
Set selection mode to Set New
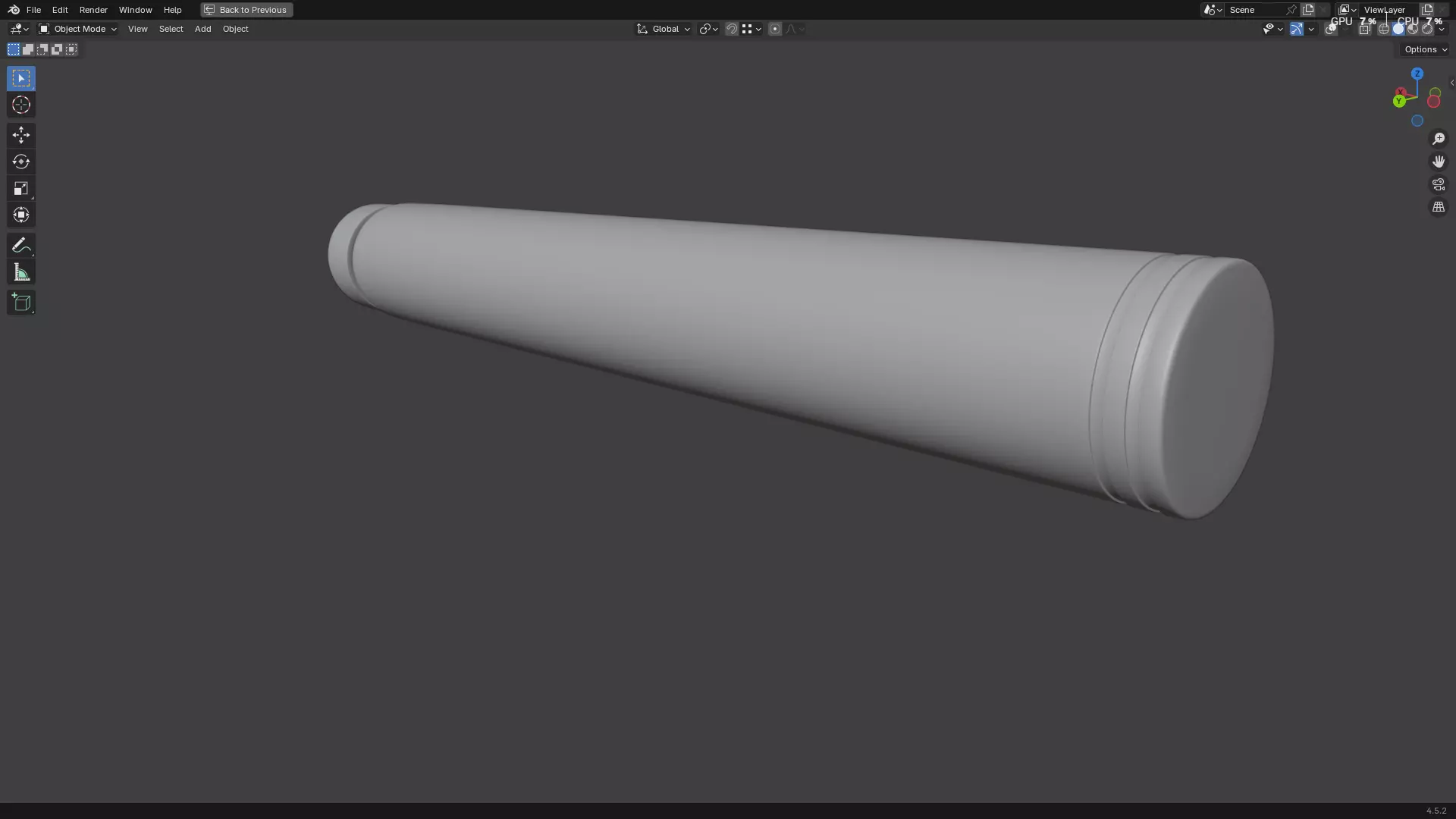tap(14, 49)
